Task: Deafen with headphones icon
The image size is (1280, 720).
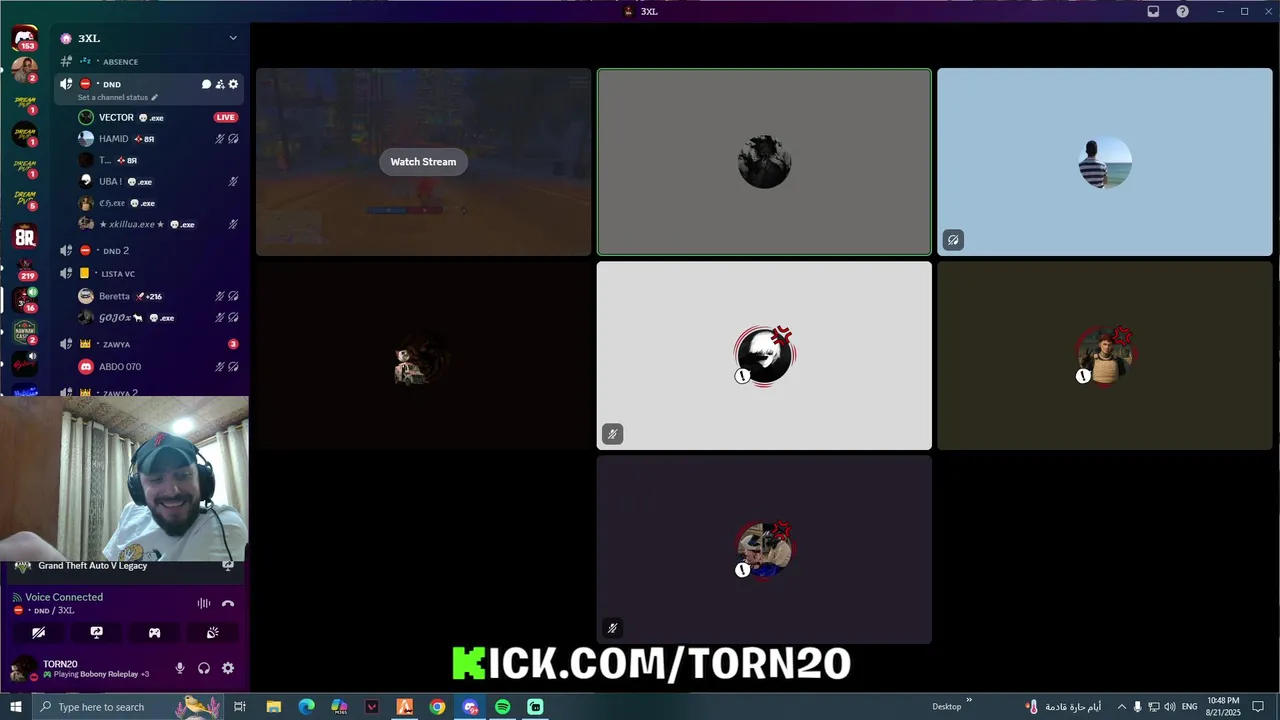Action: tap(204, 668)
